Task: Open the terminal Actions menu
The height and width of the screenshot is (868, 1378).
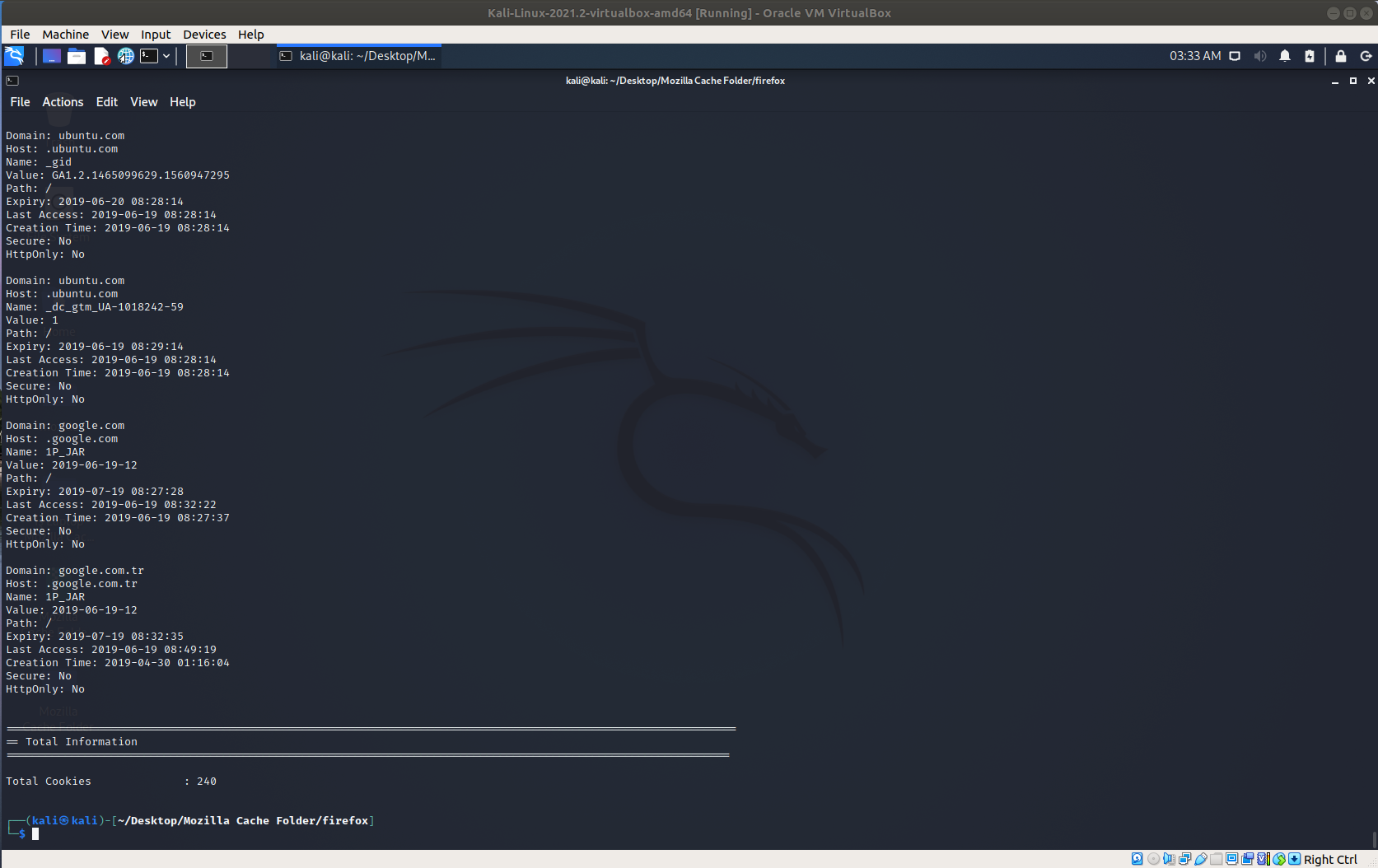Action: 63,102
